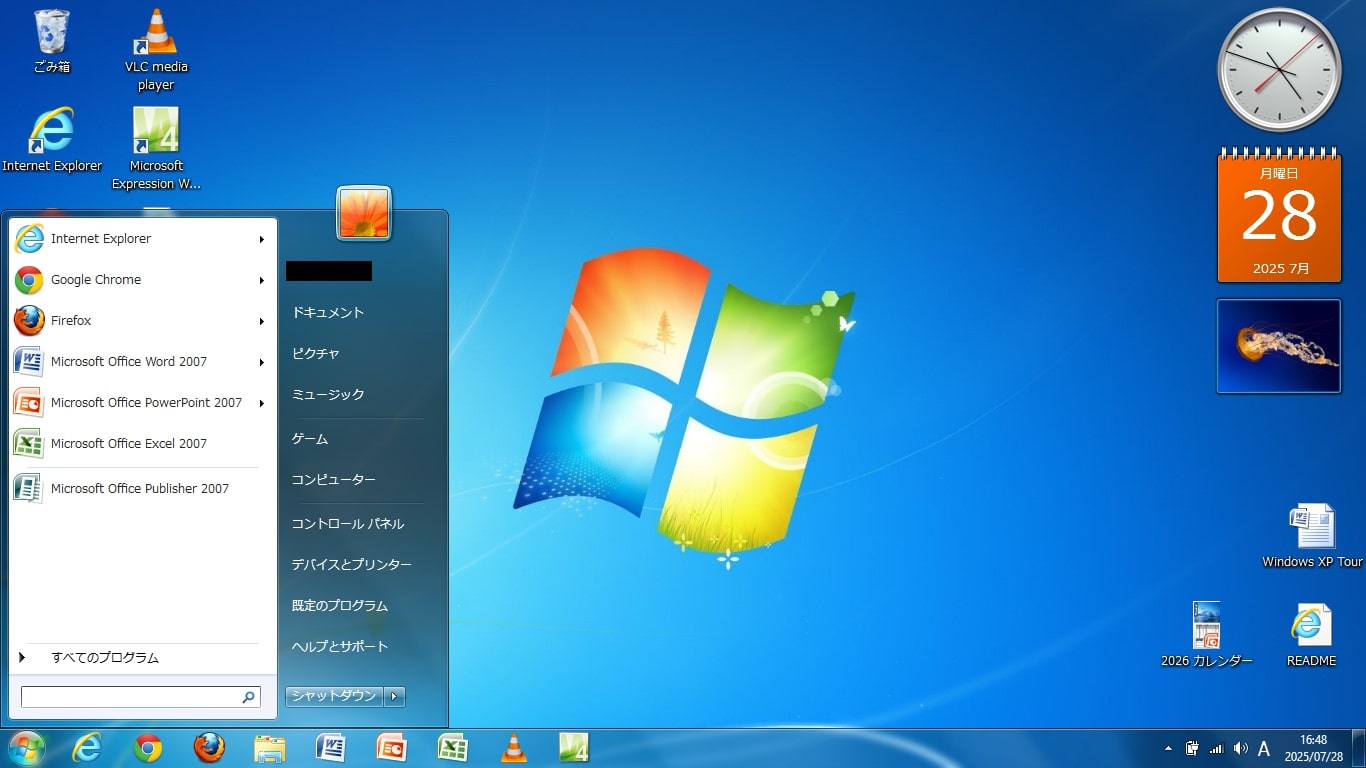Open コントロール パネル from Start menu
Screen dimensions: 1366x768
[347, 524]
